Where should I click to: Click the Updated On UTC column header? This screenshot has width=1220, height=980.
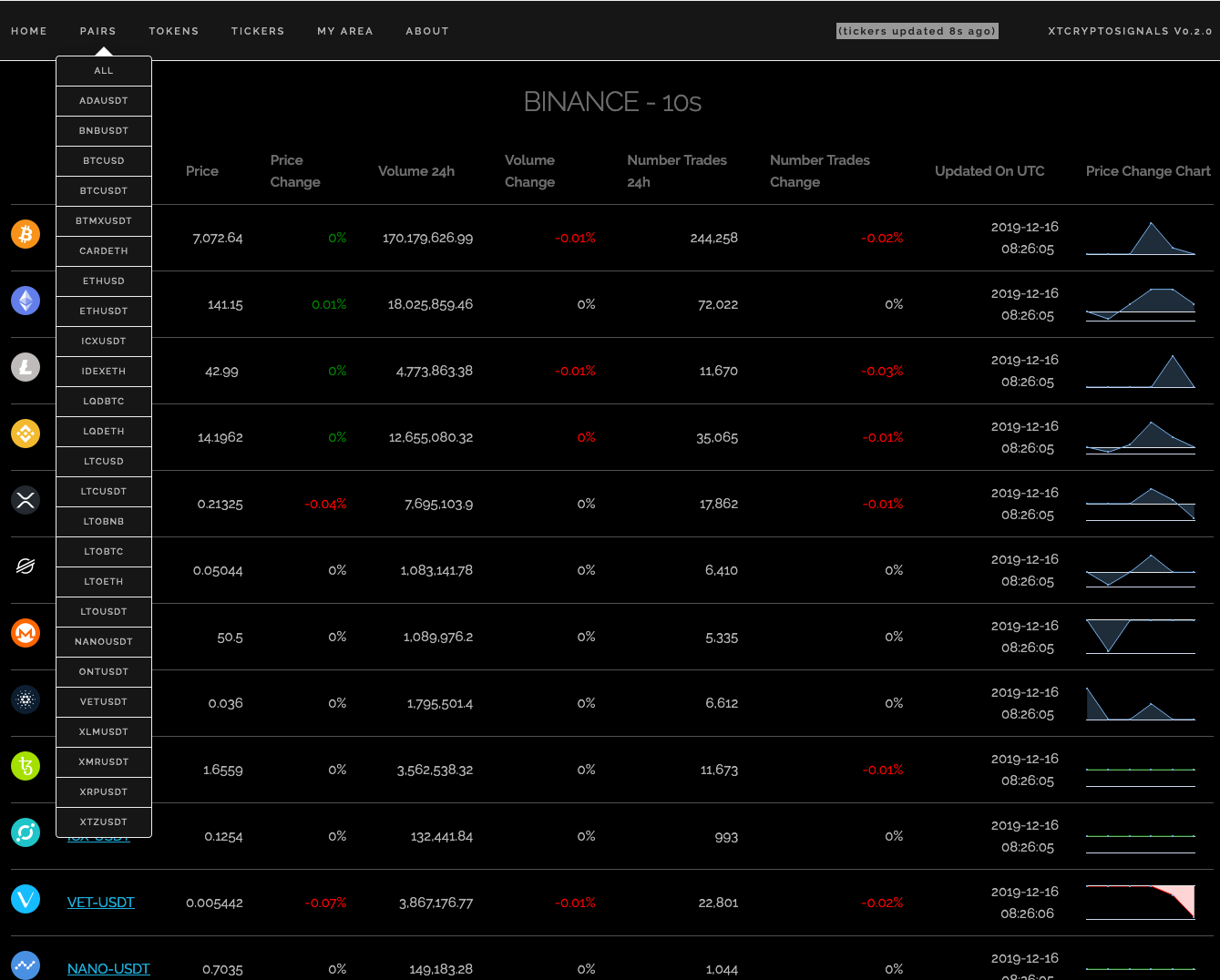click(x=989, y=171)
